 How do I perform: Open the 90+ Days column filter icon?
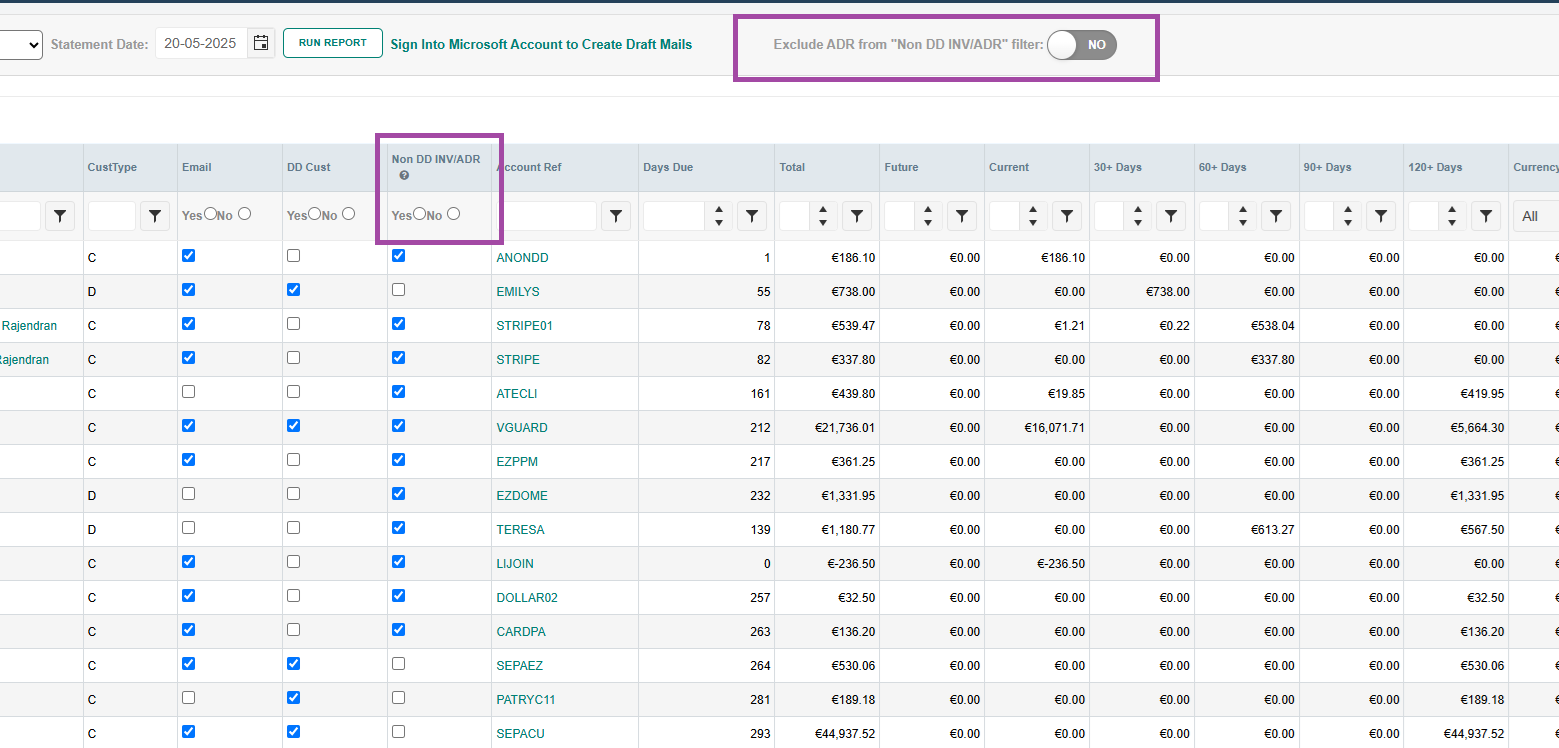tap(1381, 216)
